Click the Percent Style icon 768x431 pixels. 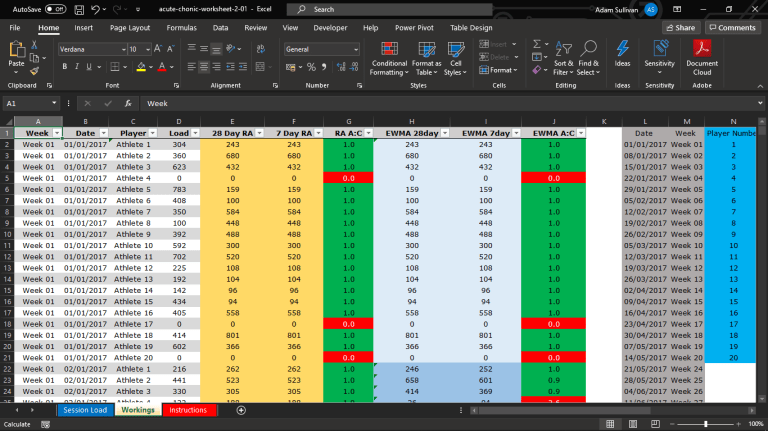pos(311,67)
